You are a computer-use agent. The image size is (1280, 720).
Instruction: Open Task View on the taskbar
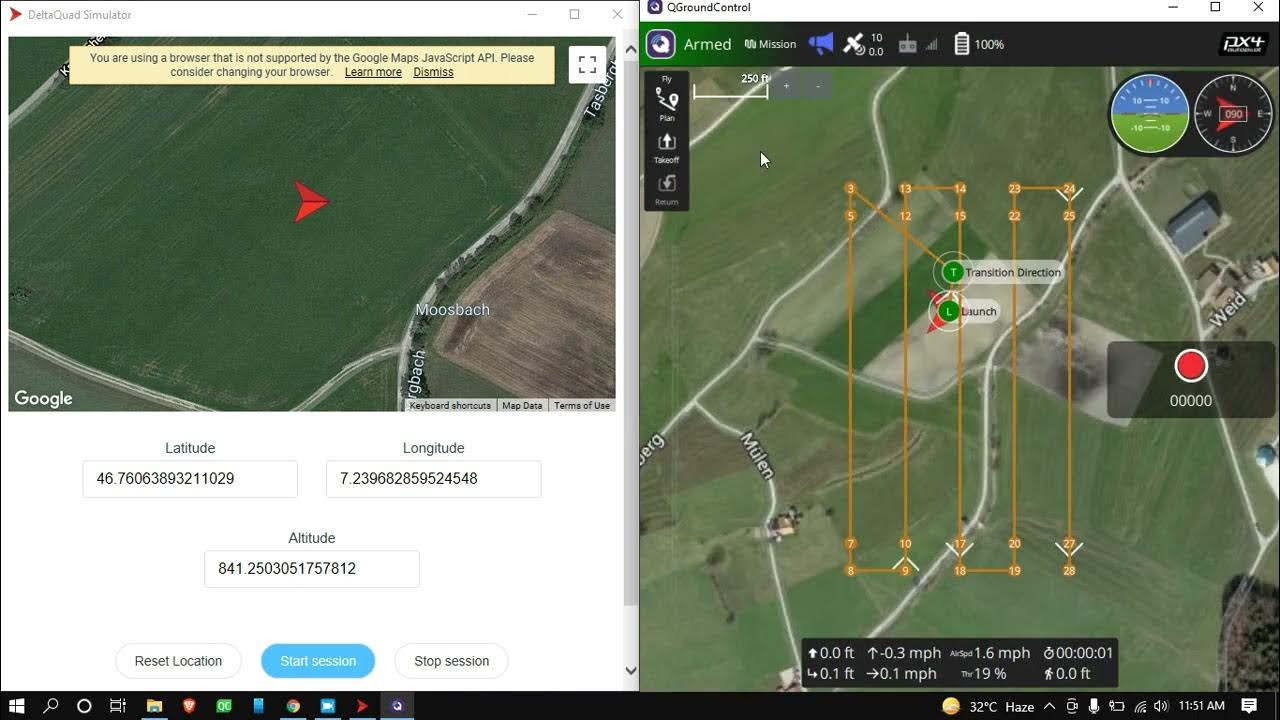117,706
